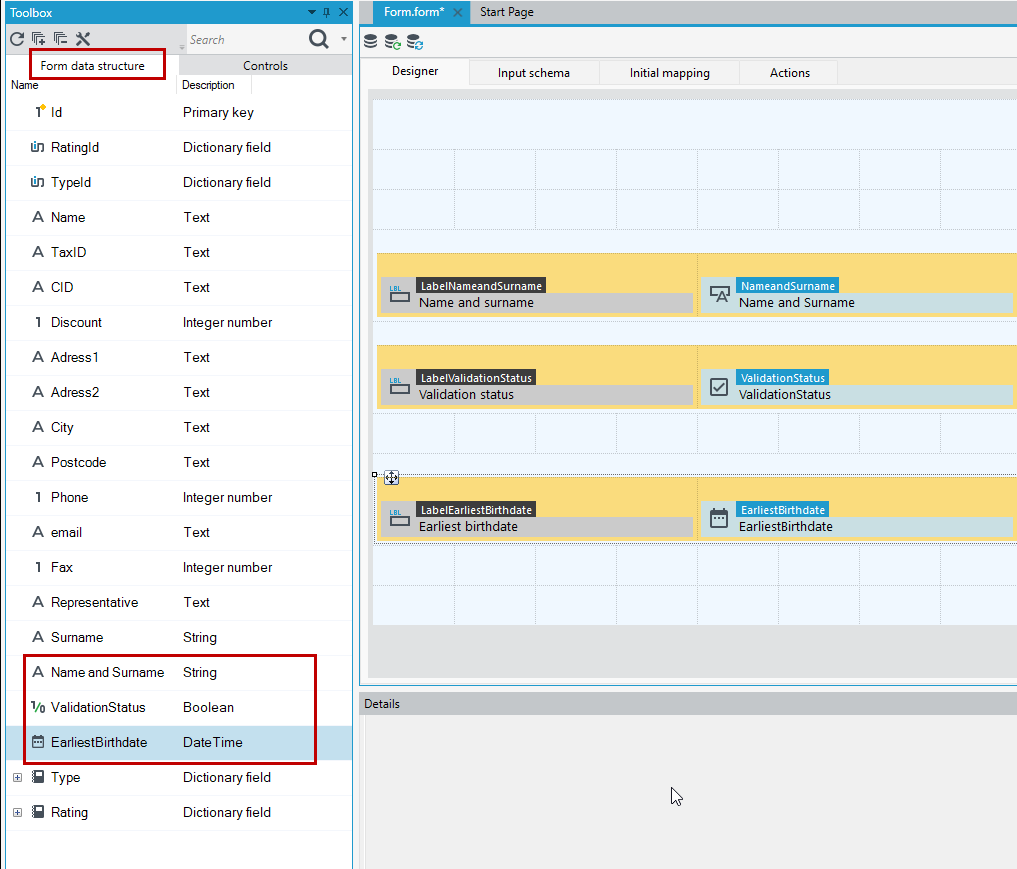Select the email field row

(179, 532)
